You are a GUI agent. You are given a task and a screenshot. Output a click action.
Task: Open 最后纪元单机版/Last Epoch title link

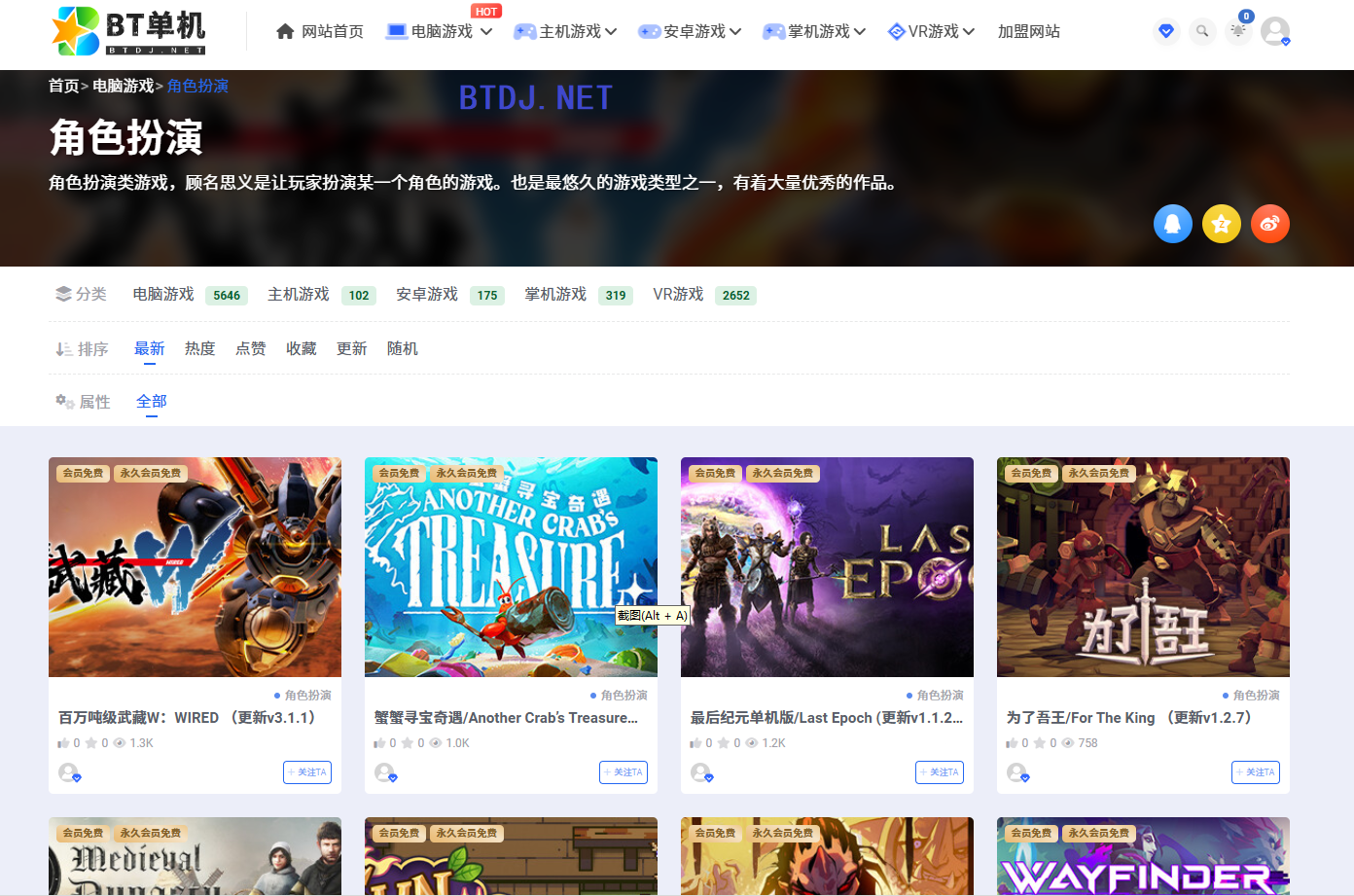point(827,718)
